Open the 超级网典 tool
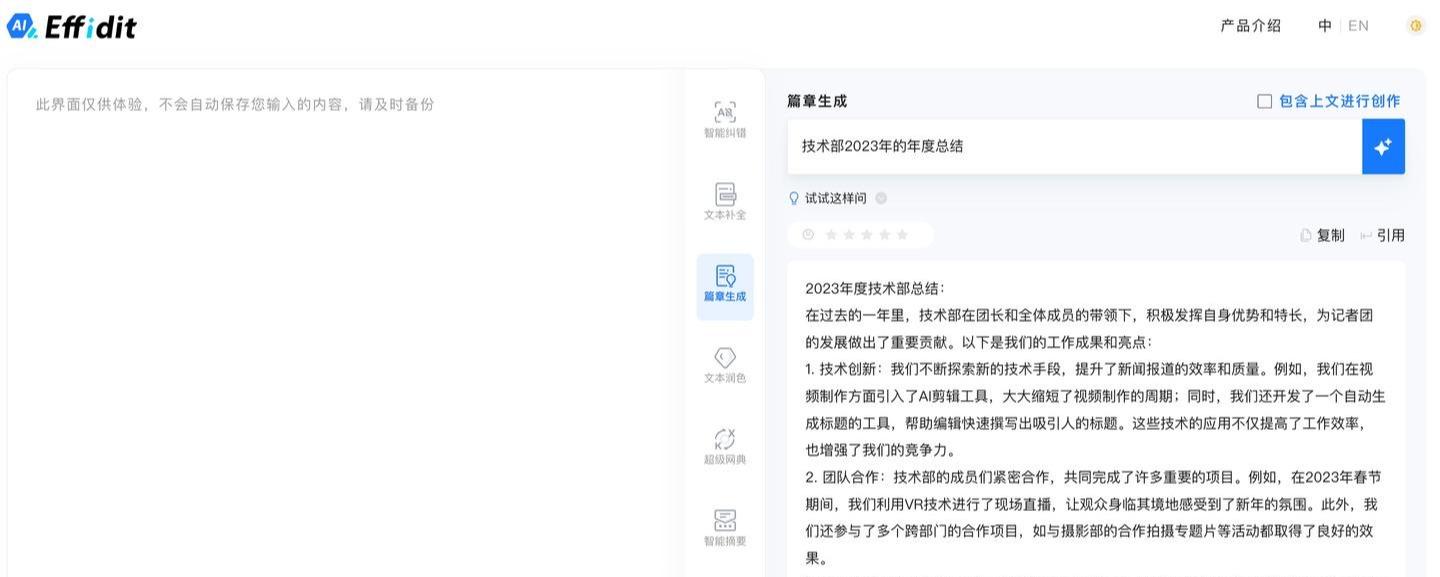The width and height of the screenshot is (1440, 577). coord(725,447)
